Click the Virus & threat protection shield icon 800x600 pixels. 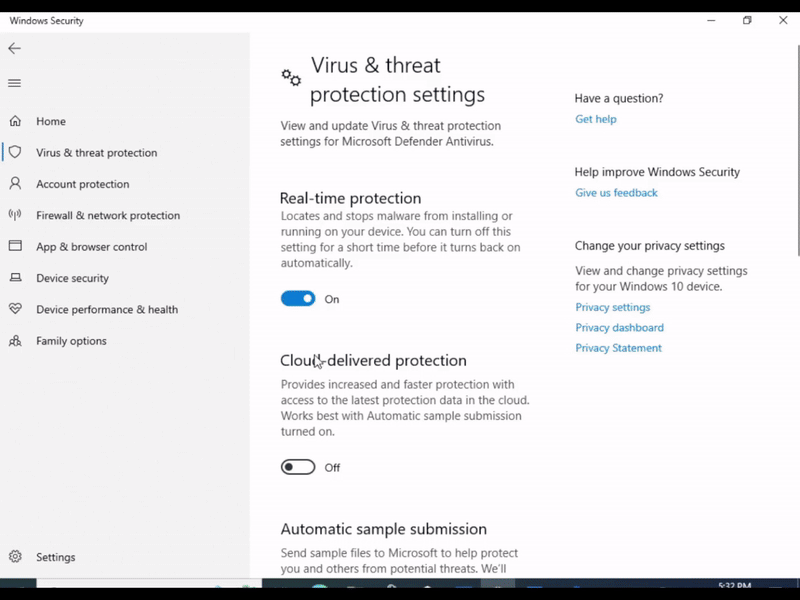point(15,153)
